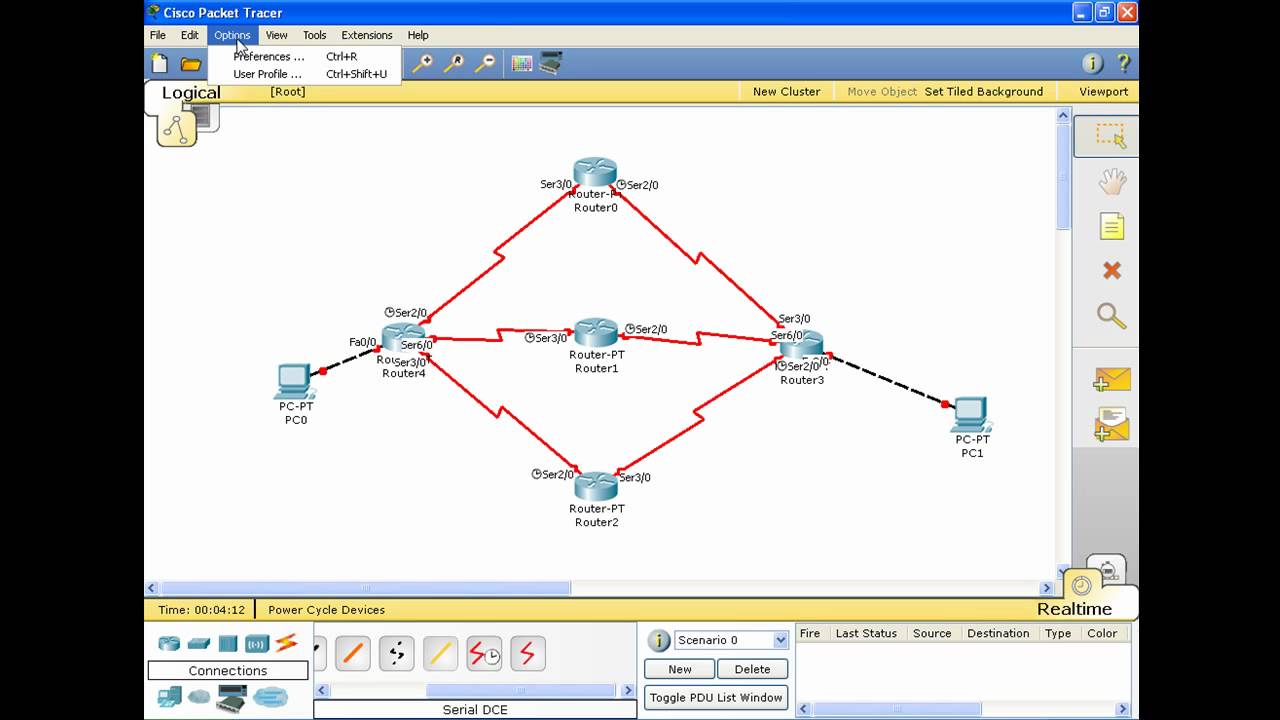Choose Preferences from Options menu
The width and height of the screenshot is (1280, 720).
305,57
